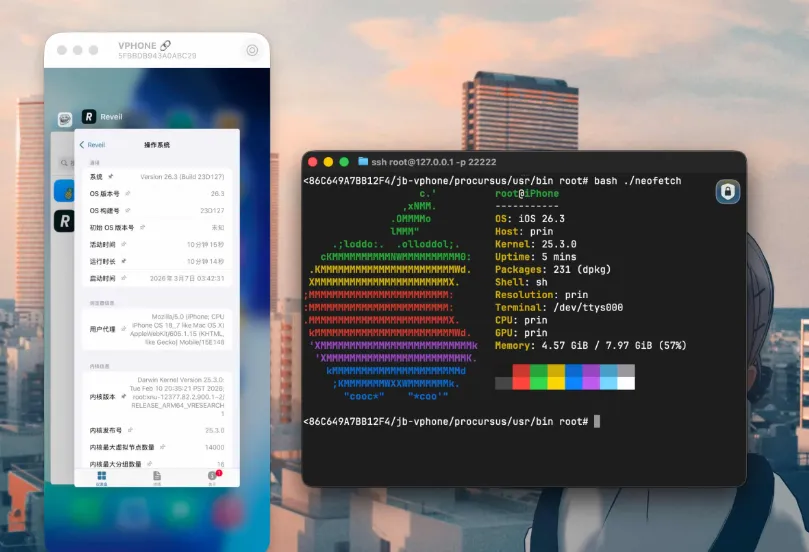
Task: Click the Memory: 4.57 GiB line
Action: 591,346
